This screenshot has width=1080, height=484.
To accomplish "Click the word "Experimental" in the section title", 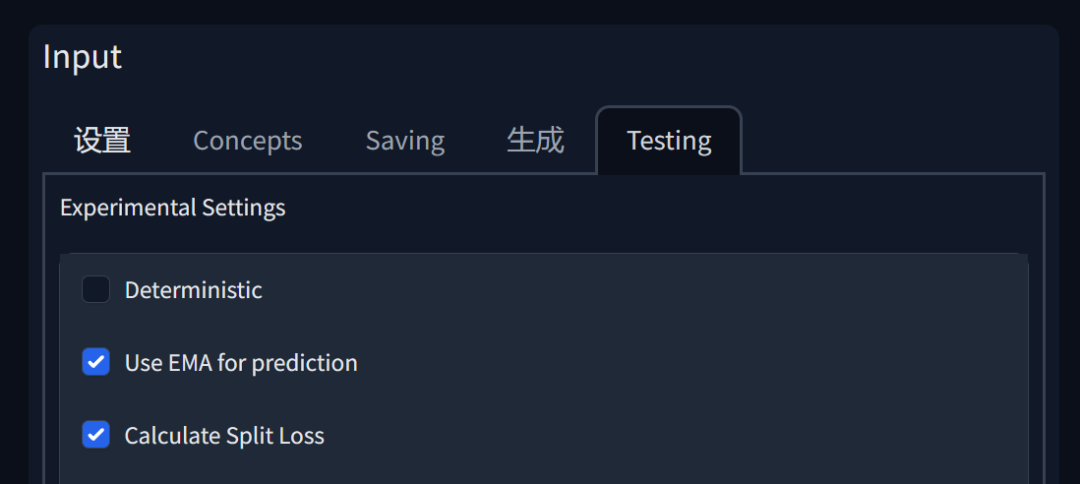I will click(127, 208).
